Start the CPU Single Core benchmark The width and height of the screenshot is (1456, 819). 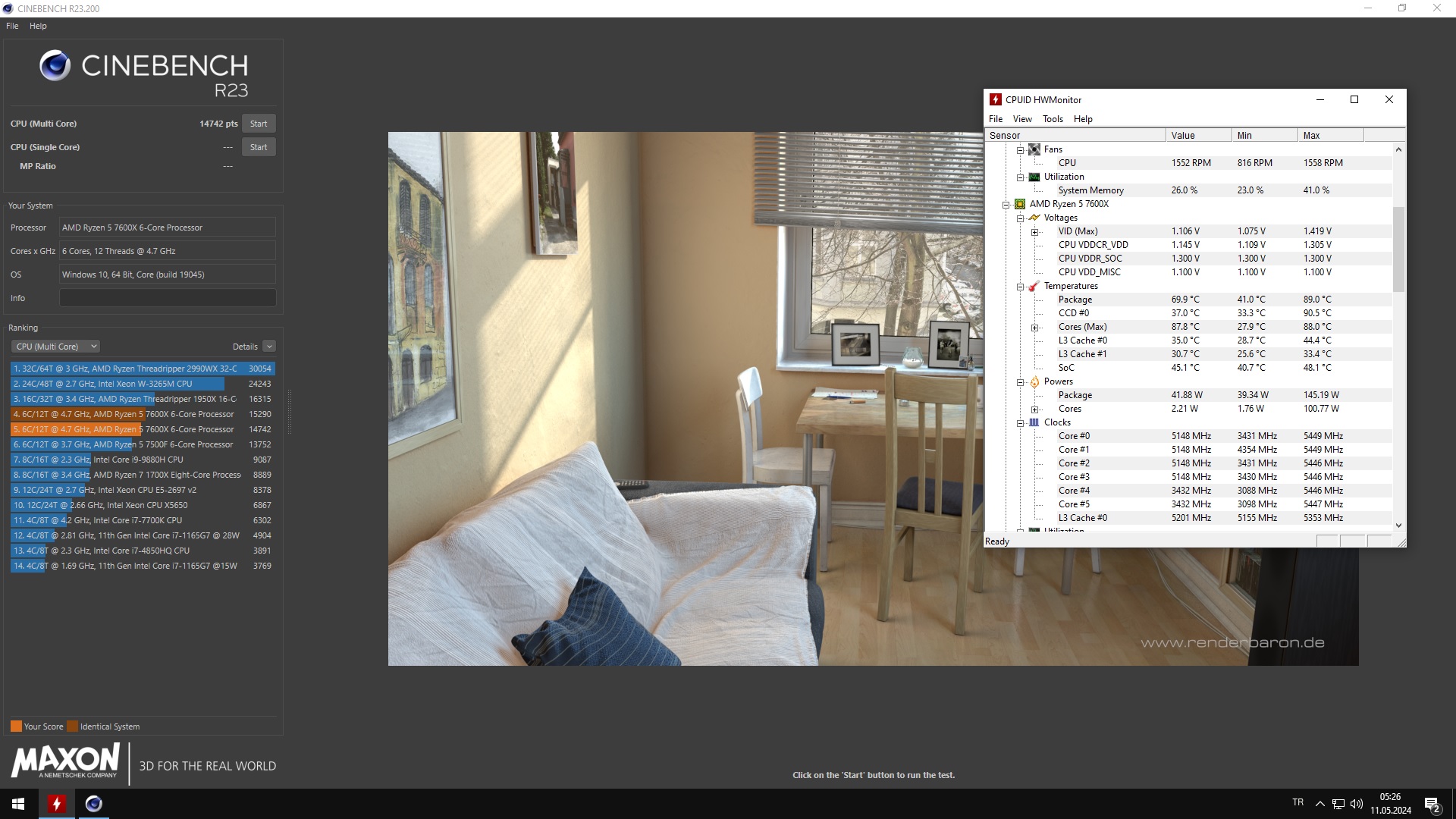tap(258, 146)
